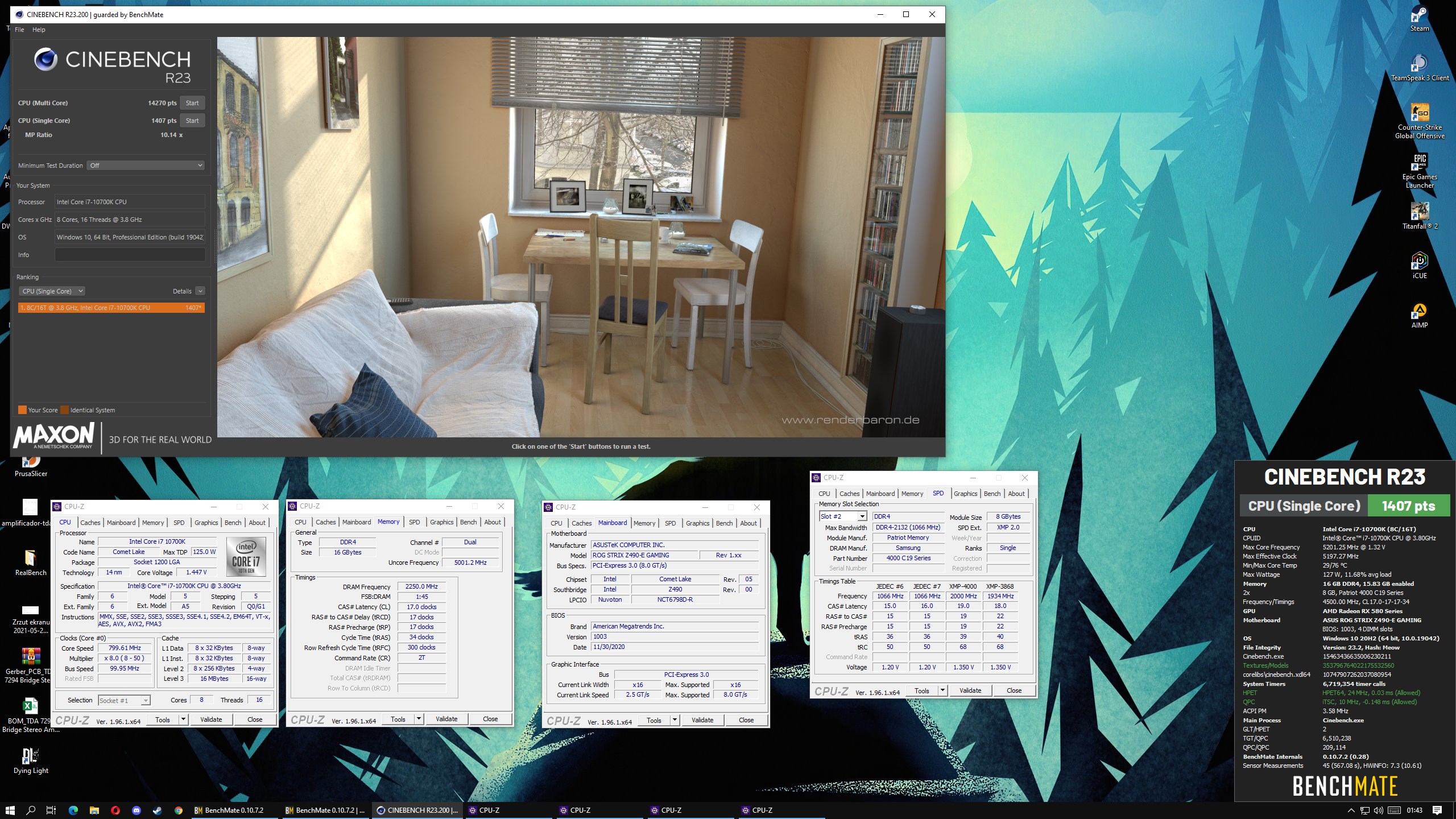Click the taskbar clock showing 01:43
1456x819 pixels.
tap(1414, 810)
